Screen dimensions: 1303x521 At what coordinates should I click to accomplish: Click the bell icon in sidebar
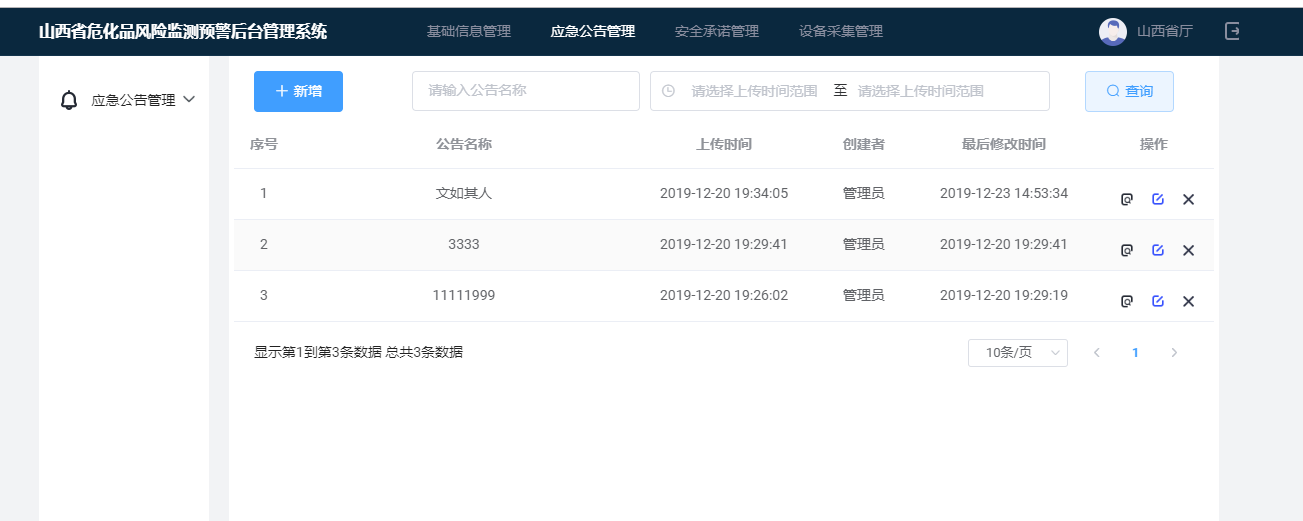point(69,100)
